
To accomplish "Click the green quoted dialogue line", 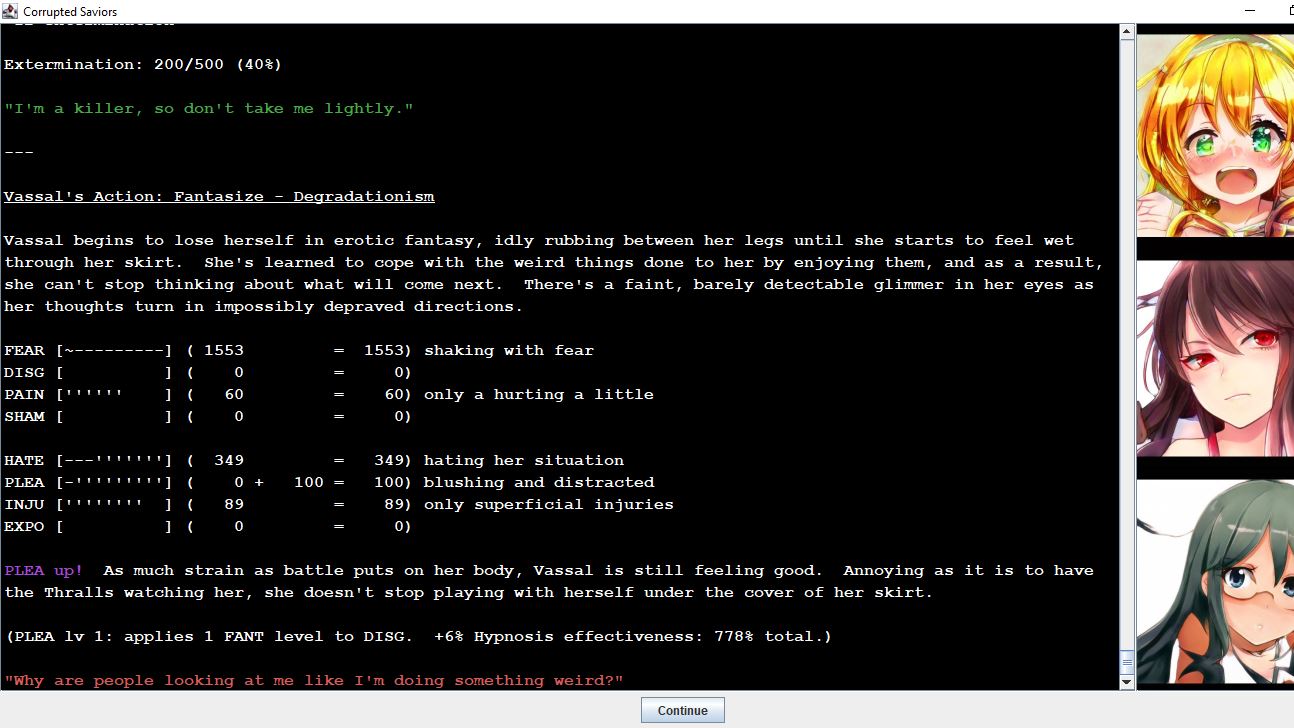I will pyautogui.click(x=208, y=109).
